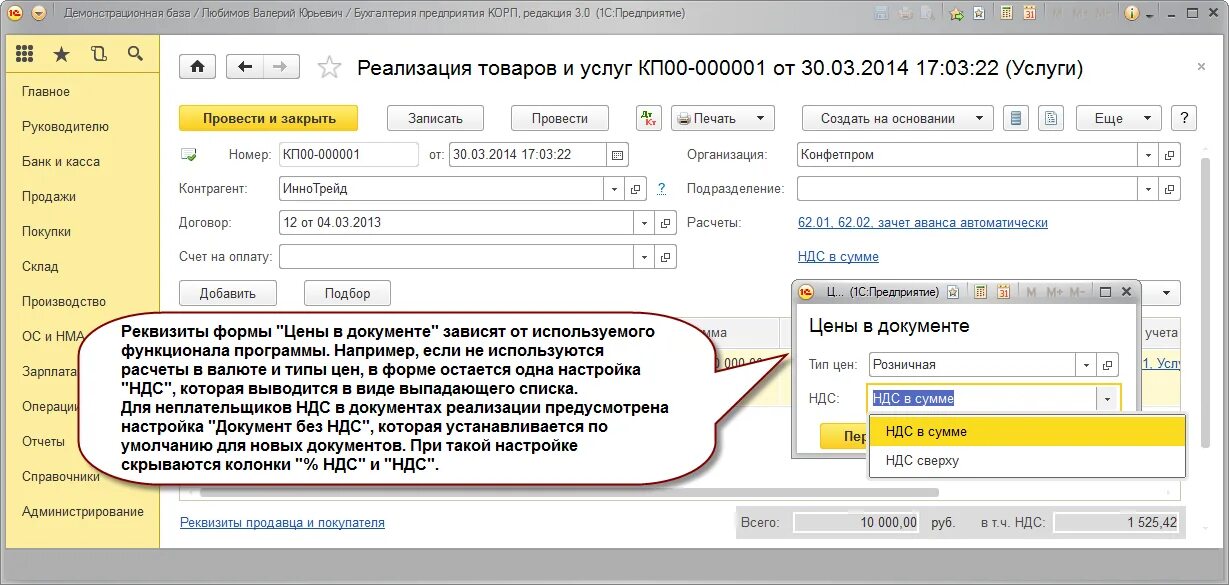Viewport: 1229px width, 585px height.
Task: Open Favorites star in the sidebar
Action: (62, 54)
